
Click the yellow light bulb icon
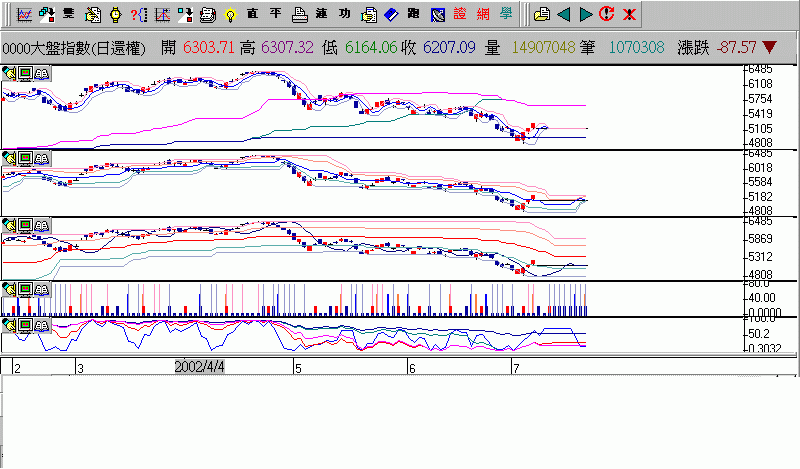click(230, 14)
